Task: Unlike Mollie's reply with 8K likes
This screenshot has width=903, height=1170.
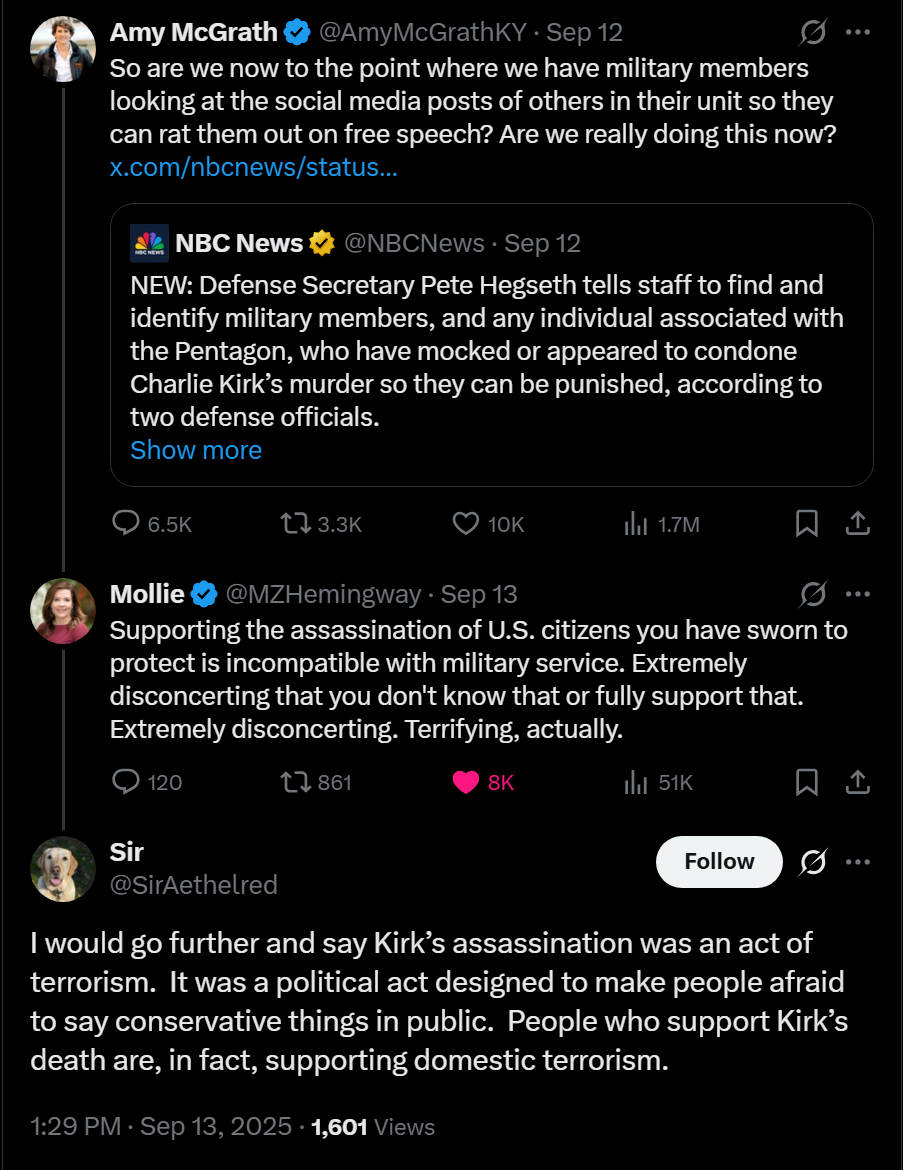Action: point(483,782)
